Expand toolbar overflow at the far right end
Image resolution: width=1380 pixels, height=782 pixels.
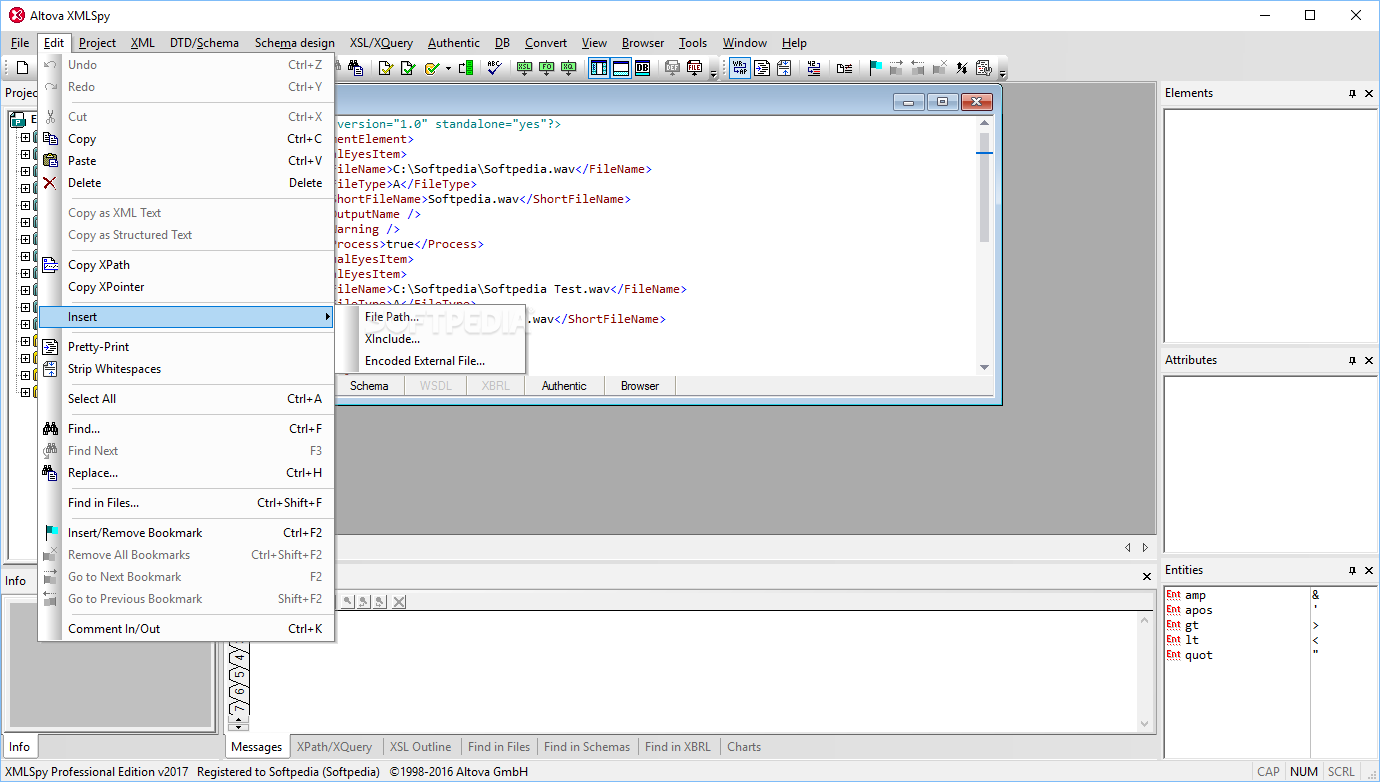(1002, 73)
